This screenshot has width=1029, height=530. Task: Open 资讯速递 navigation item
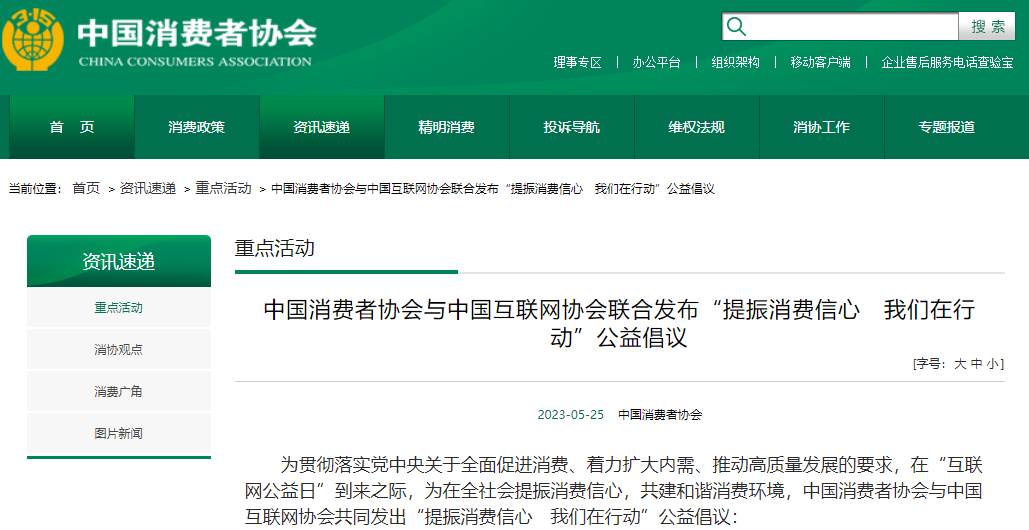click(322, 127)
